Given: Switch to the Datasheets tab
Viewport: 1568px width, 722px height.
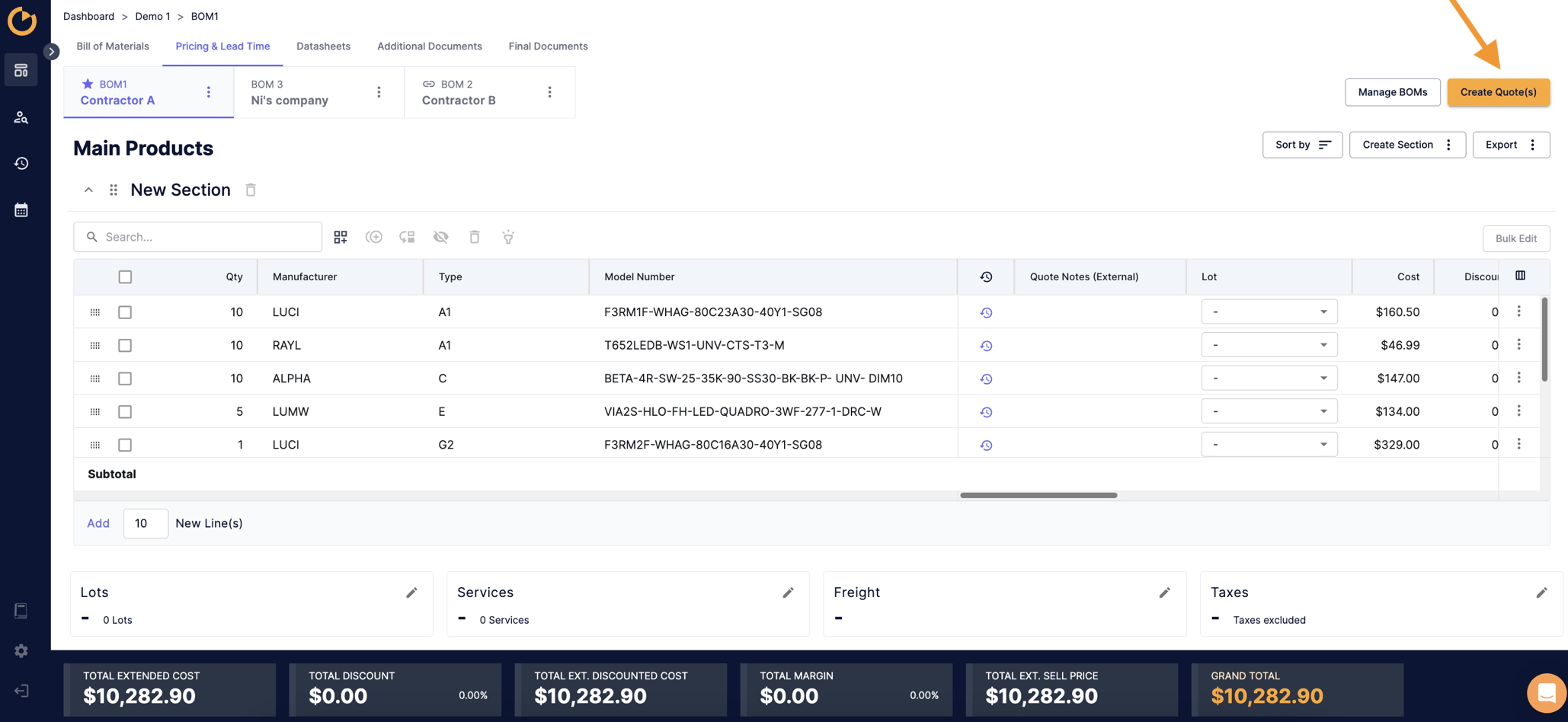Looking at the screenshot, I should (x=323, y=46).
